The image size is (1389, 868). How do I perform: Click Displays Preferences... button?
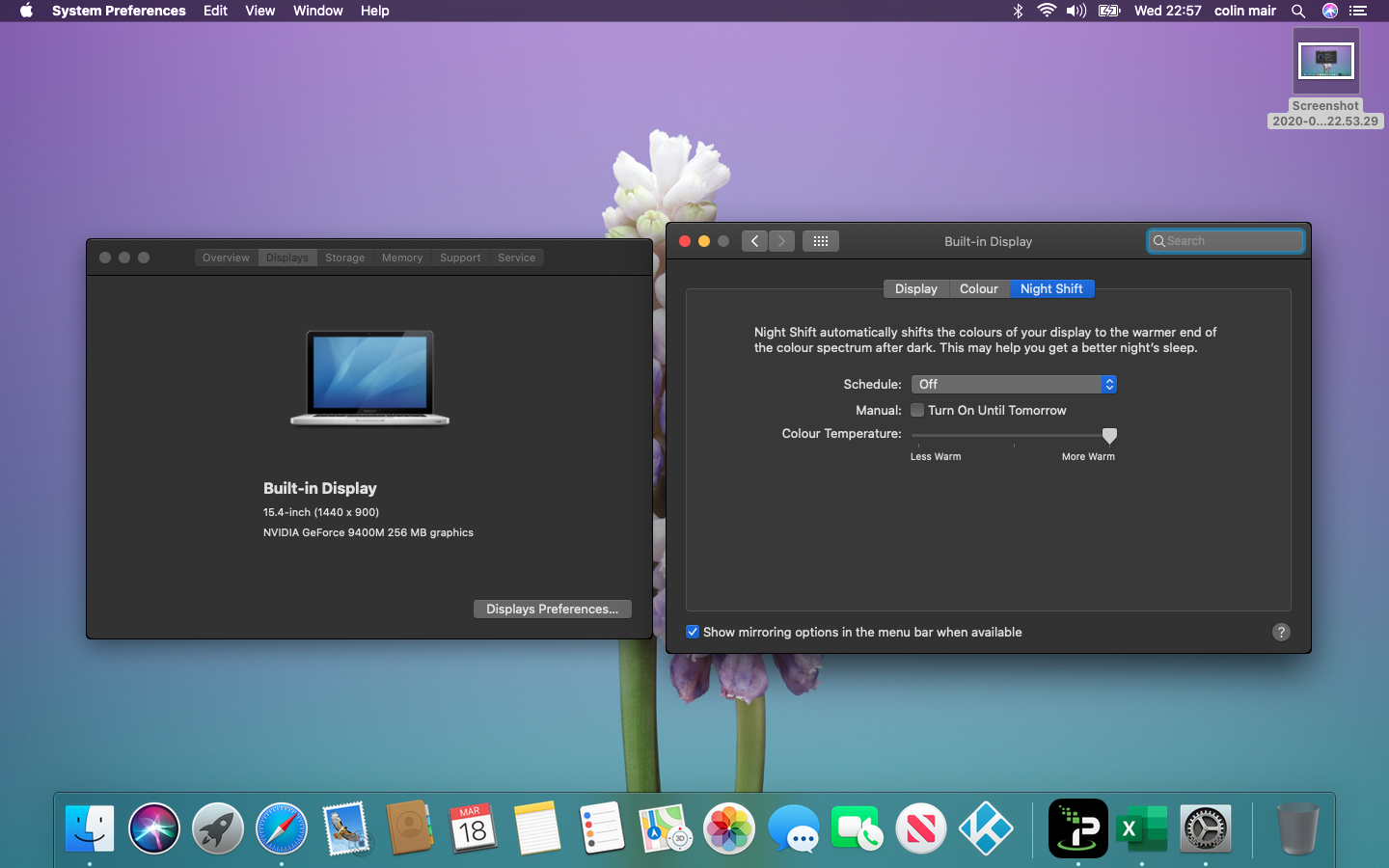click(x=553, y=609)
